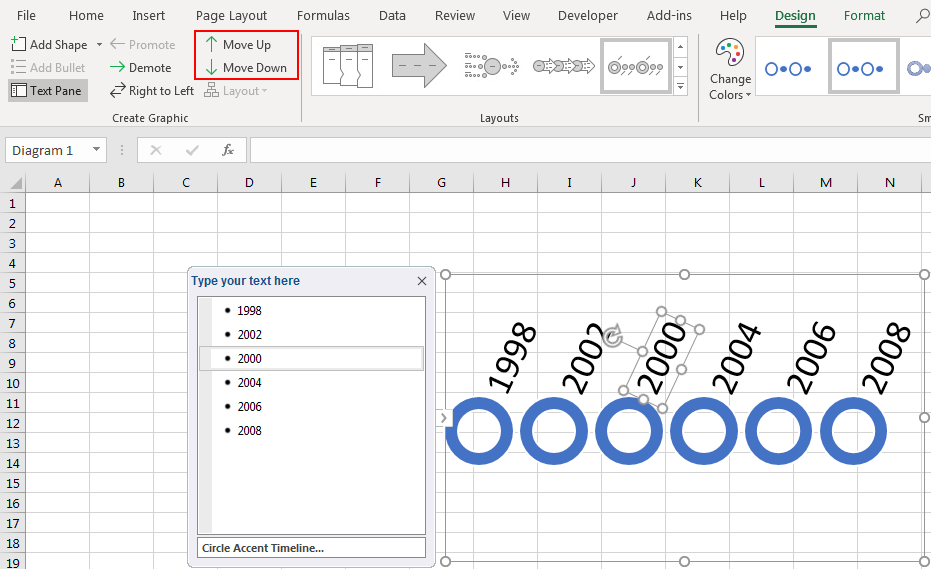The width and height of the screenshot is (931, 569).
Task: Switch to the Review tab
Action: pyautogui.click(x=455, y=15)
